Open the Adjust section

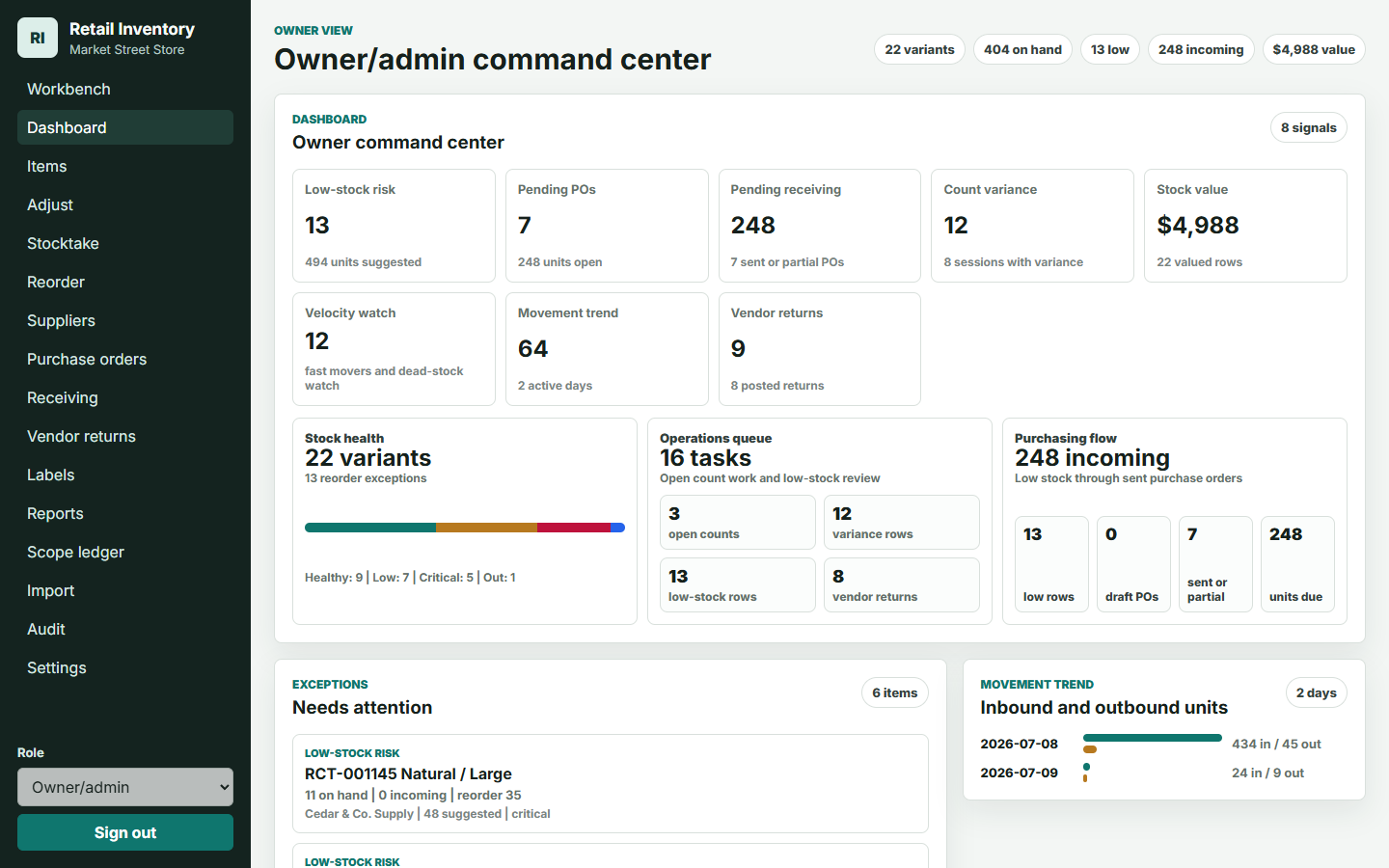click(125, 204)
